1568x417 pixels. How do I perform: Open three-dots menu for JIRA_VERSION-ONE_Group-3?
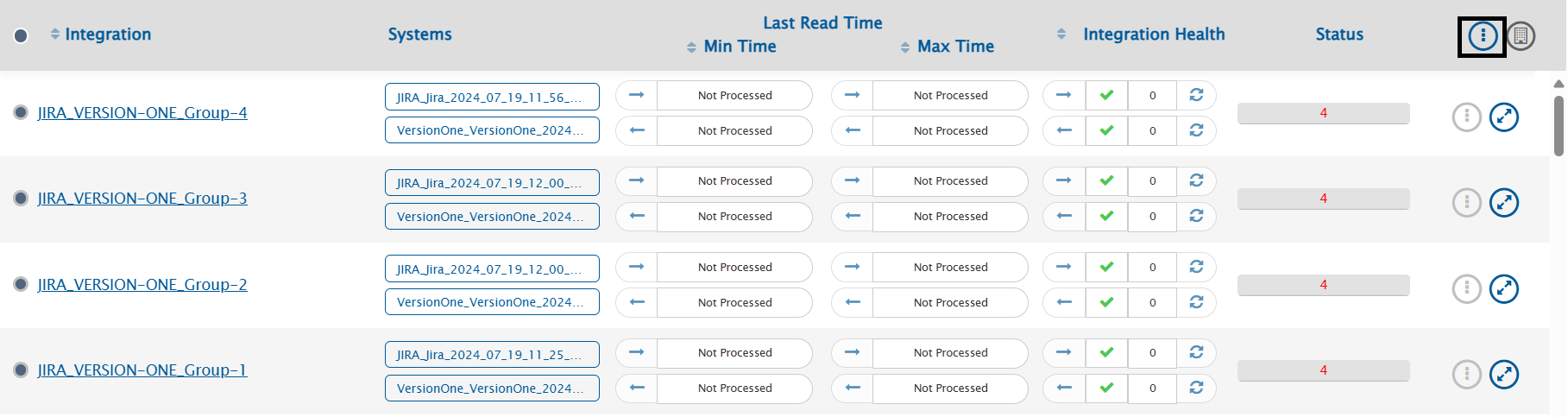click(x=1466, y=202)
